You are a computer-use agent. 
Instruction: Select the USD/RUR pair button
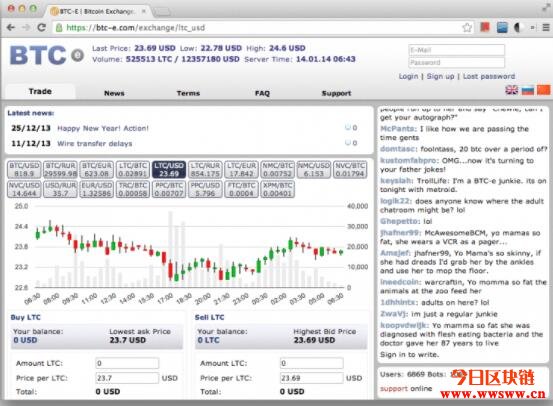pyautogui.click(x=61, y=189)
